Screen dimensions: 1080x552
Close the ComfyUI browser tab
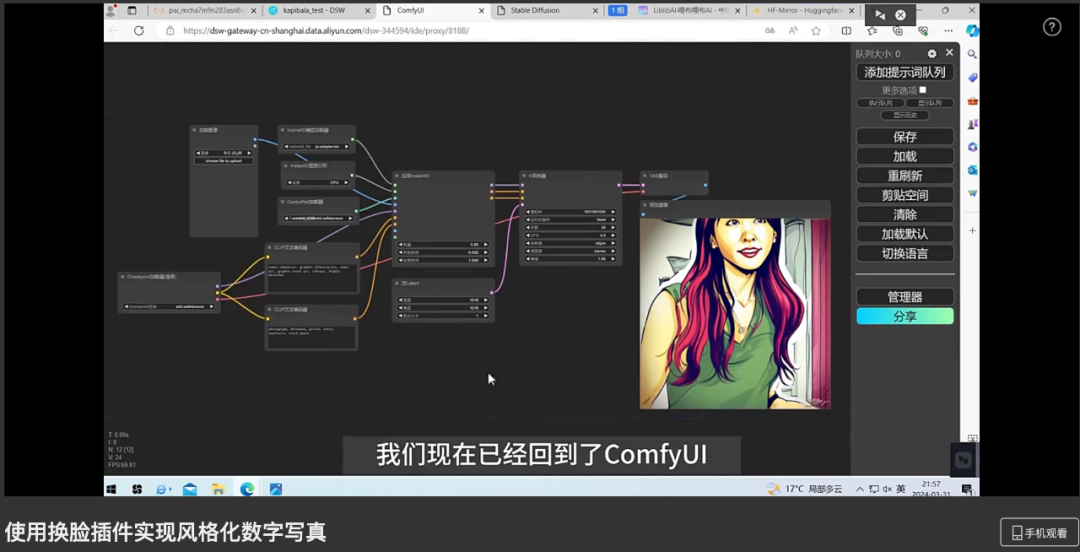pyautogui.click(x=481, y=10)
